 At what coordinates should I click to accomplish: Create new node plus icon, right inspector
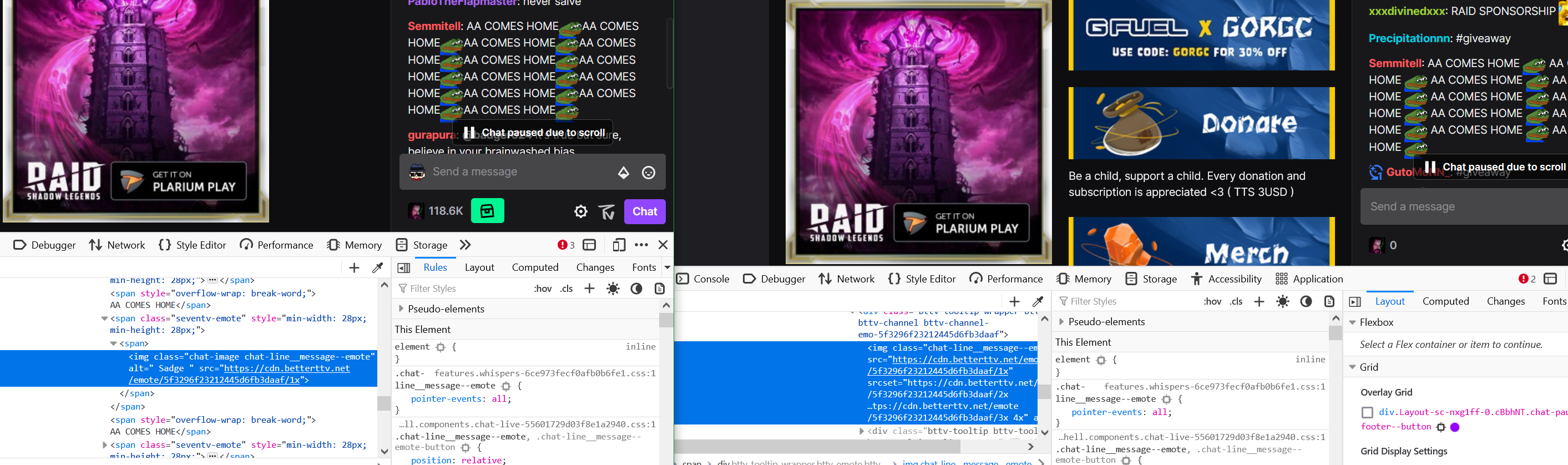1014,301
